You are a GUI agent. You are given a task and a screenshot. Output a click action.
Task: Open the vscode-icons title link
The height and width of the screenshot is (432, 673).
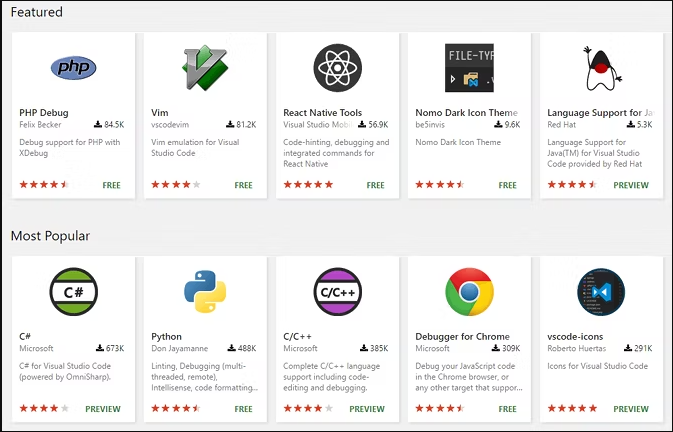[x=575, y=336]
